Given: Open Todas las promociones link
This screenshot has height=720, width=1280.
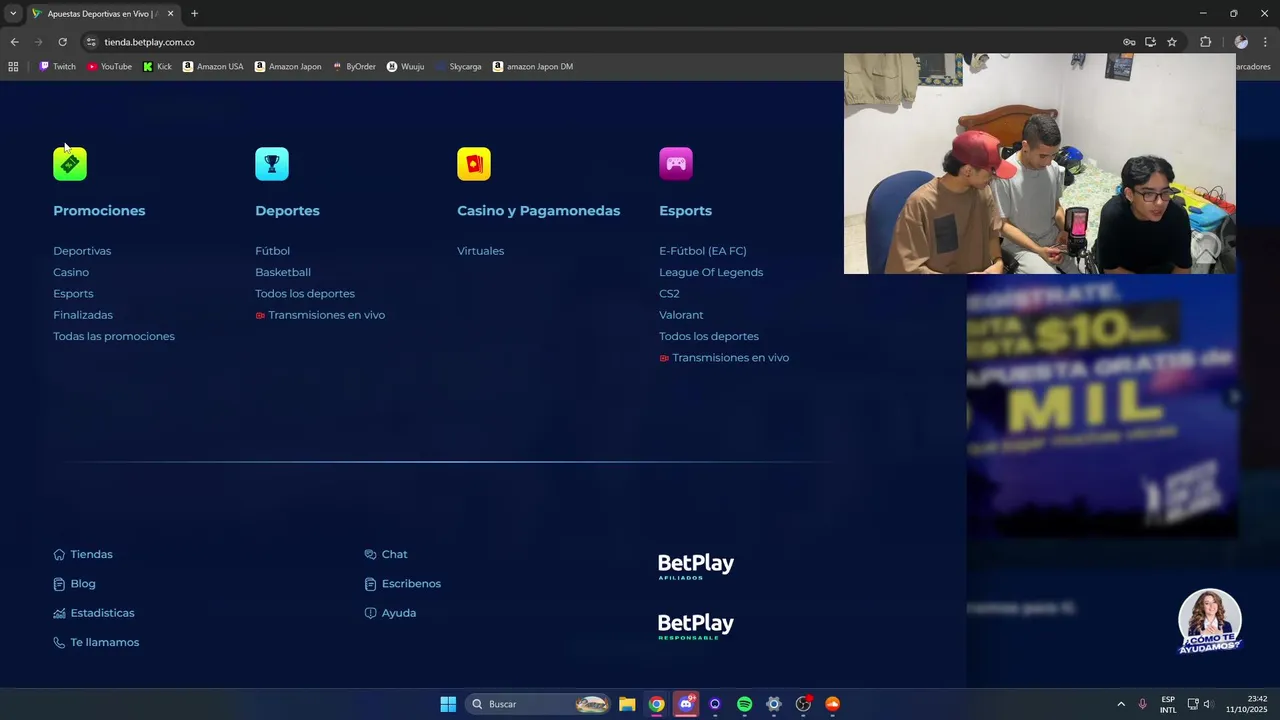Looking at the screenshot, I should click(114, 337).
